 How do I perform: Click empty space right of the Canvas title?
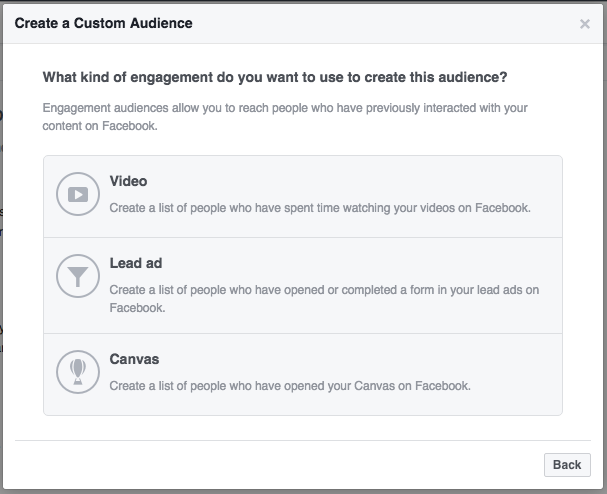coord(350,359)
